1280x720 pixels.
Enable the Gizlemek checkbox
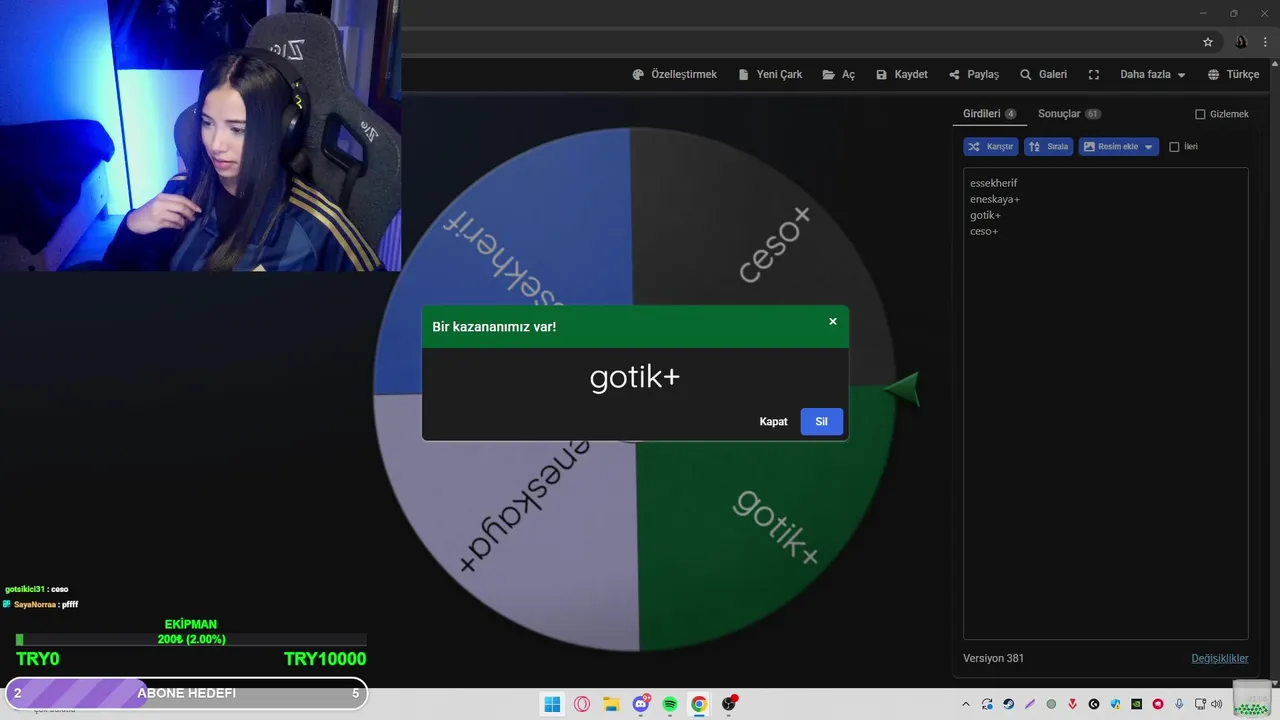(1201, 114)
